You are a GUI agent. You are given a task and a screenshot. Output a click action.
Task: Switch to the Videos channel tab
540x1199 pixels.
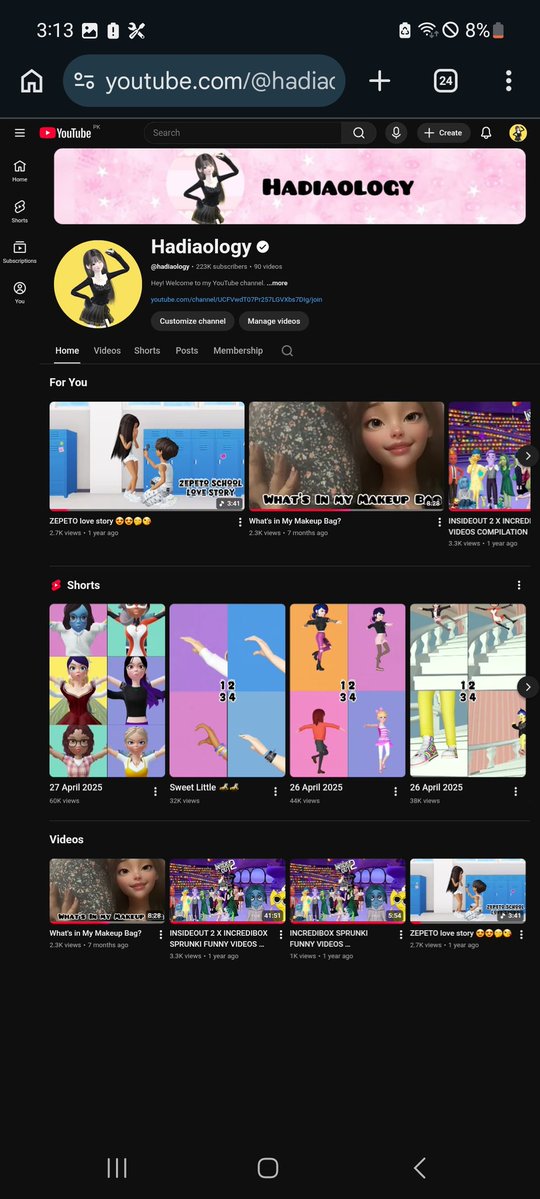(107, 351)
